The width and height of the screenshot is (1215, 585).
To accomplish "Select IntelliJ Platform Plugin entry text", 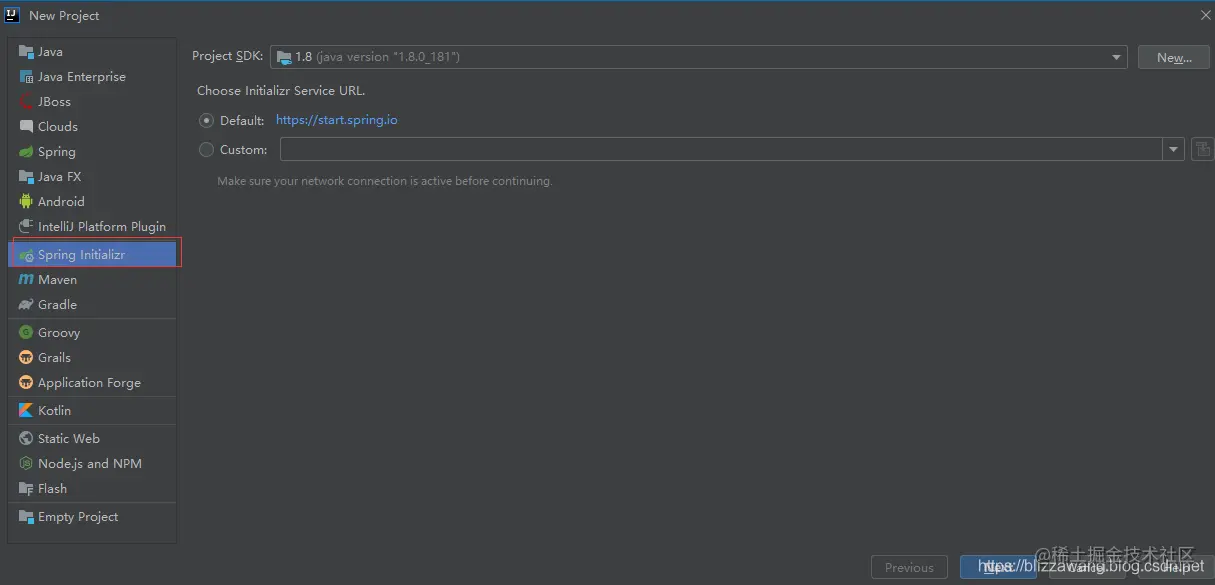I will coord(102,227).
